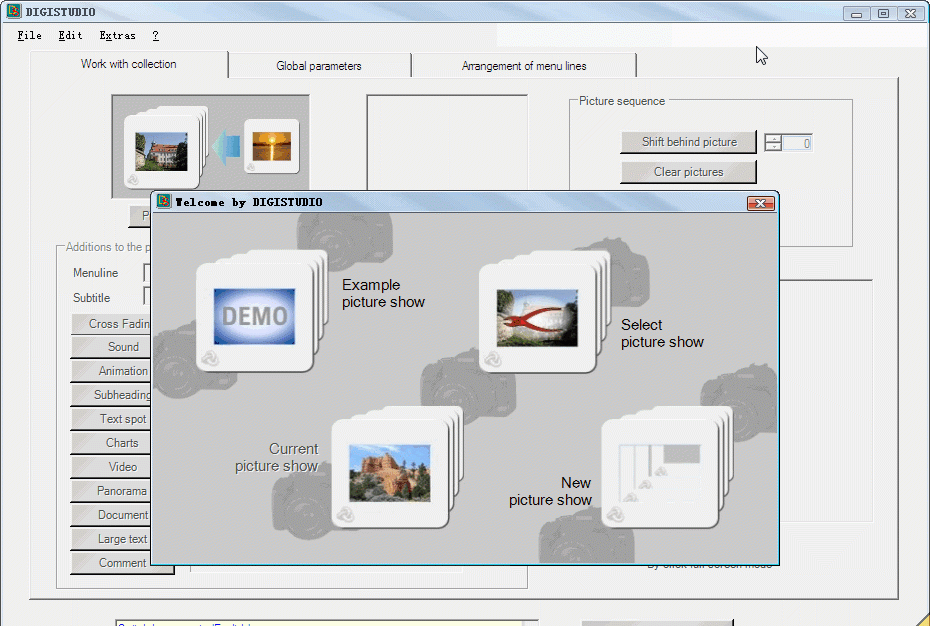The width and height of the screenshot is (930, 626).
Task: Minimize the DIGISTUDIO main window
Action: 856,14
